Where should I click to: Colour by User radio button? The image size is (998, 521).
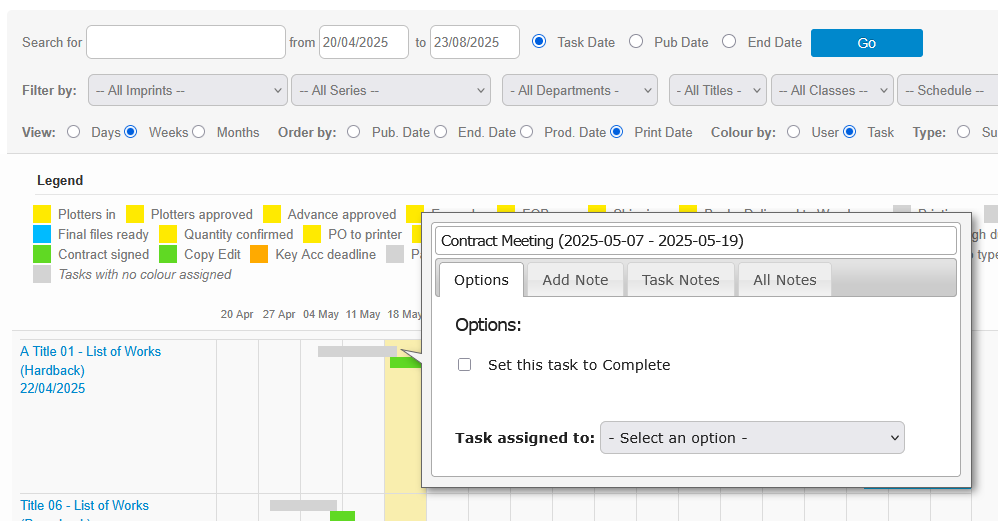pos(794,132)
